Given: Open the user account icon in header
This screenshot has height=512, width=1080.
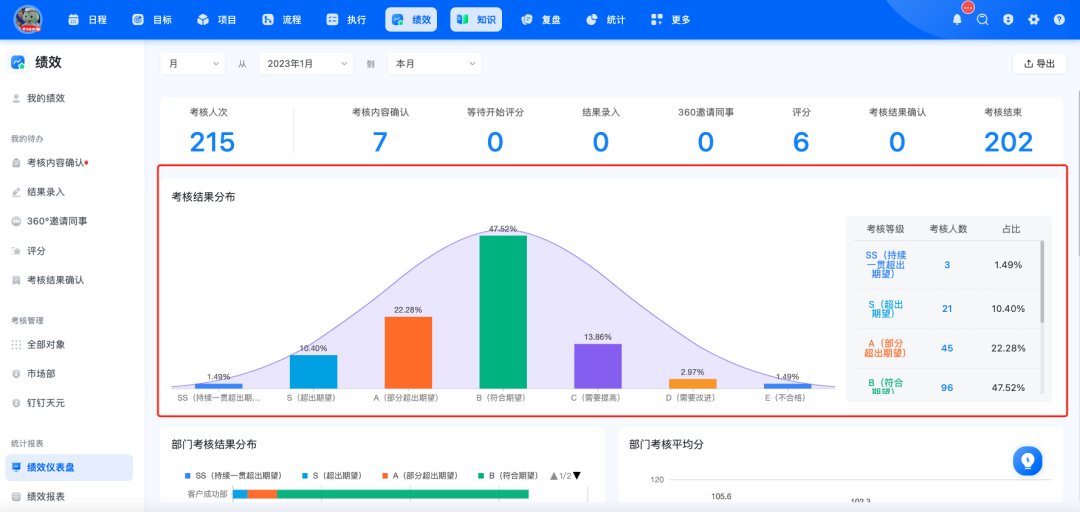Looking at the screenshot, I should pos(1008,20).
